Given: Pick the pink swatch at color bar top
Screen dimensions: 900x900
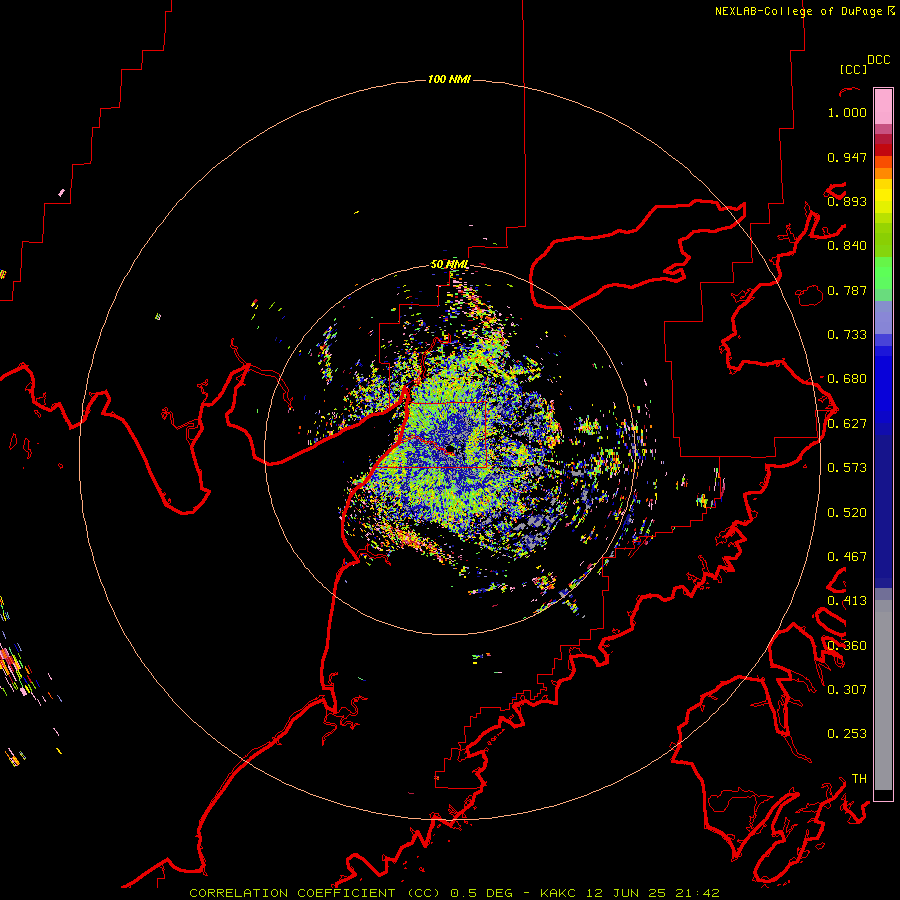Looking at the screenshot, I should (883, 107).
